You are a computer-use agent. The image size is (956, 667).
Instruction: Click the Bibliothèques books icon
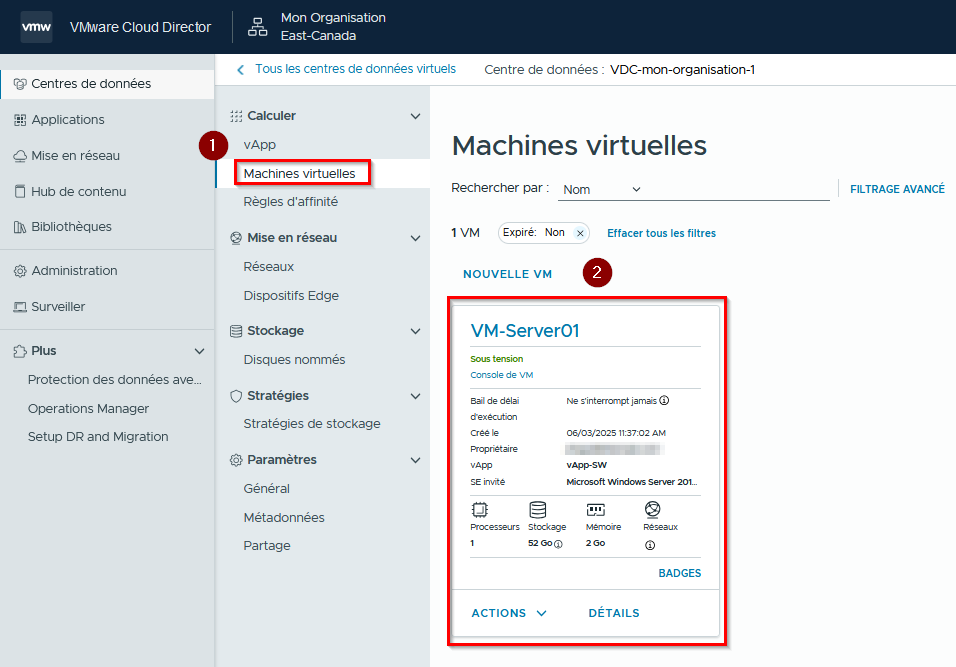(20, 227)
